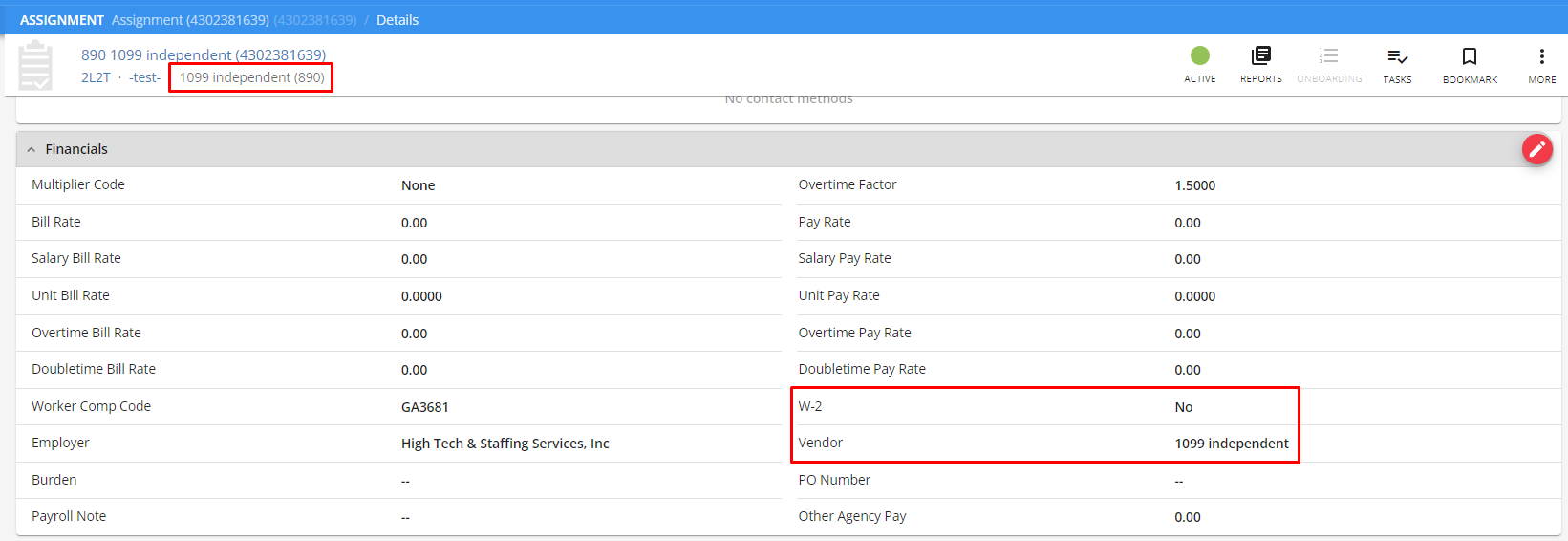The width and height of the screenshot is (1568, 541).
Task: Click the Salary Bill Rate label
Action: (x=76, y=258)
